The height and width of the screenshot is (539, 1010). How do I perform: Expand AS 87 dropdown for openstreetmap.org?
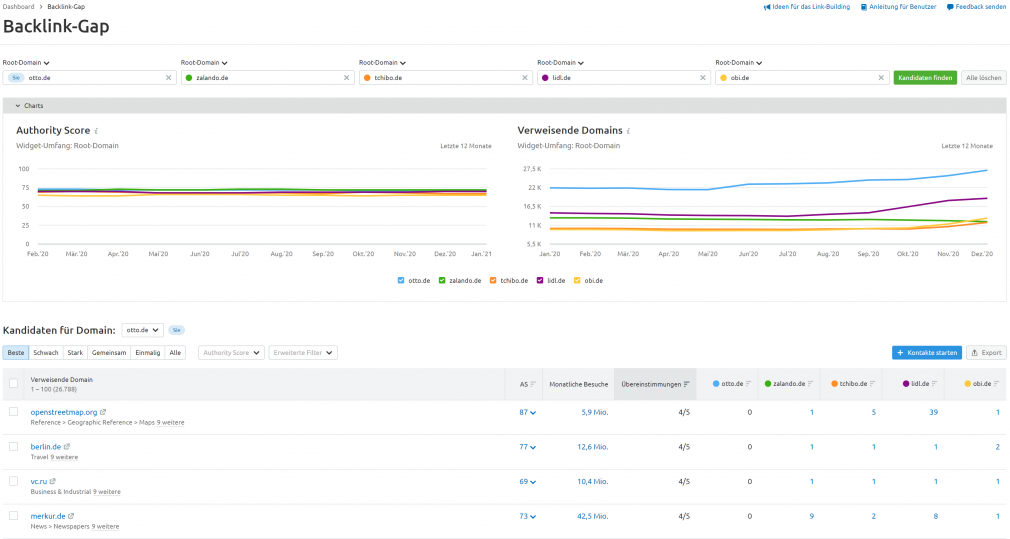(x=528, y=413)
